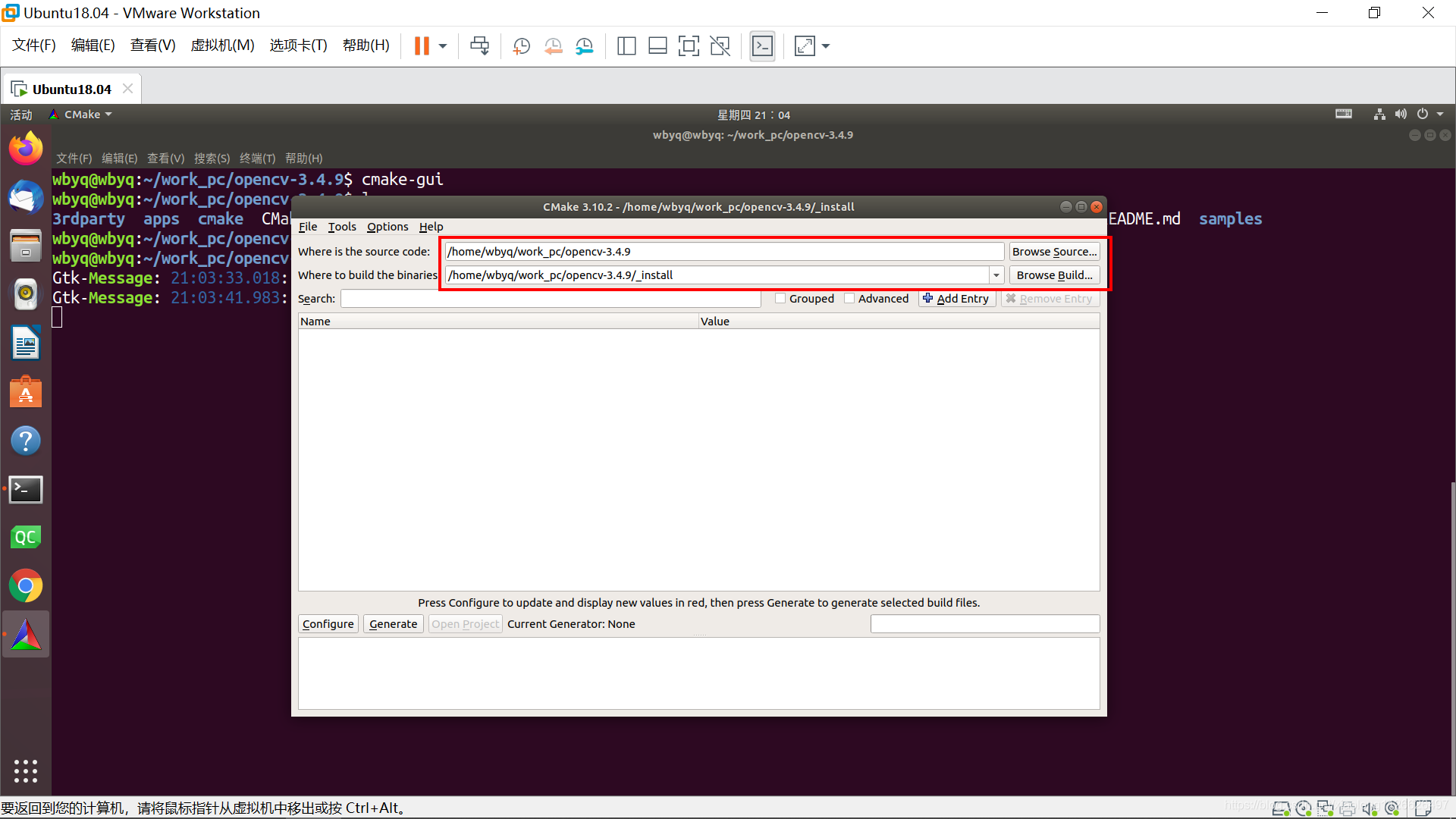Open the Ubuntu network indicator

coord(1379,115)
